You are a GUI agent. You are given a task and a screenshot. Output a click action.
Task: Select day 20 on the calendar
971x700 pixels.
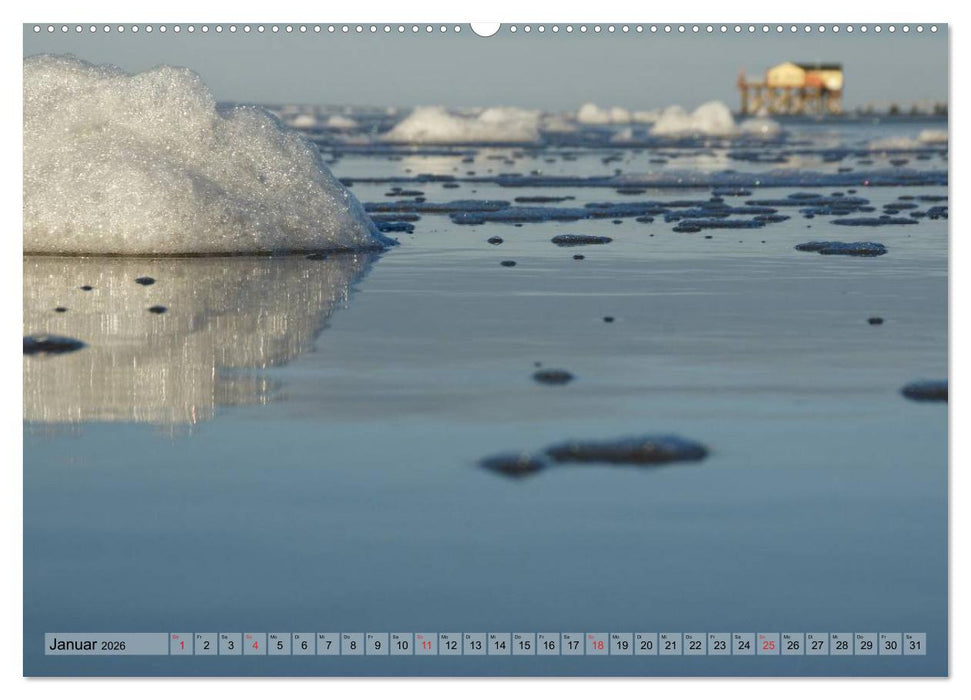coord(647,644)
